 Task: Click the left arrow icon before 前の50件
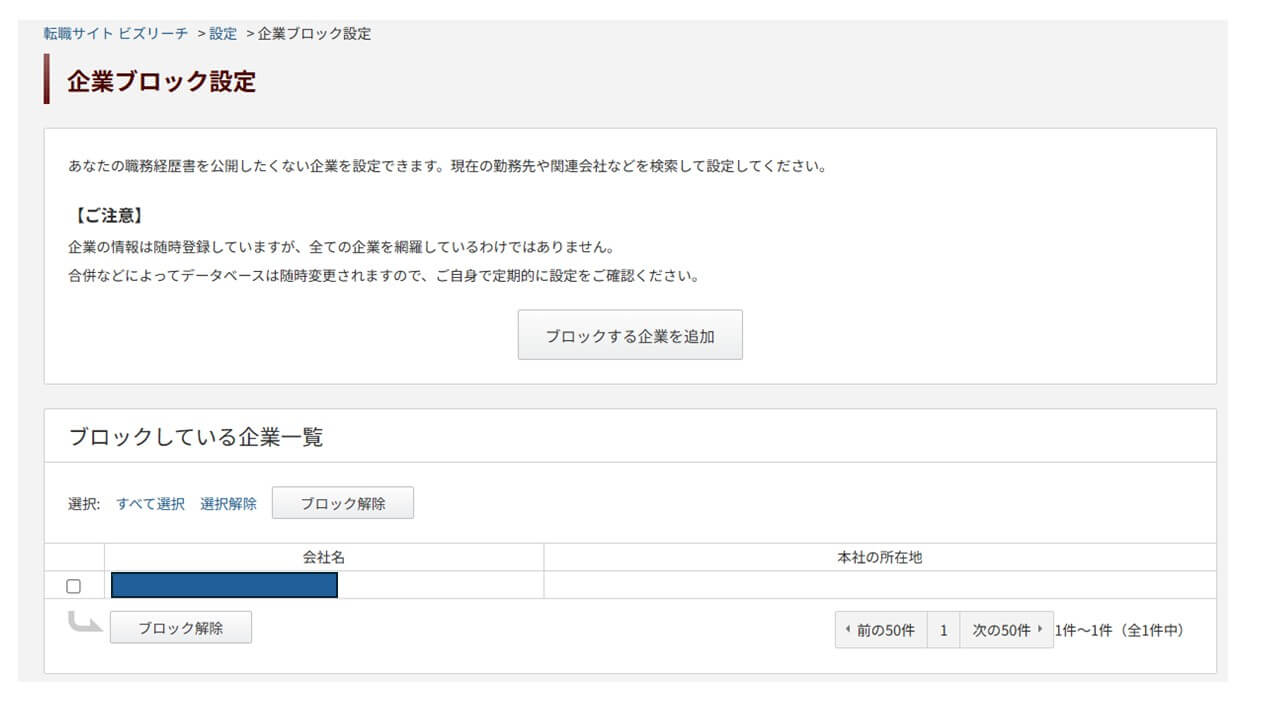[x=849, y=630]
